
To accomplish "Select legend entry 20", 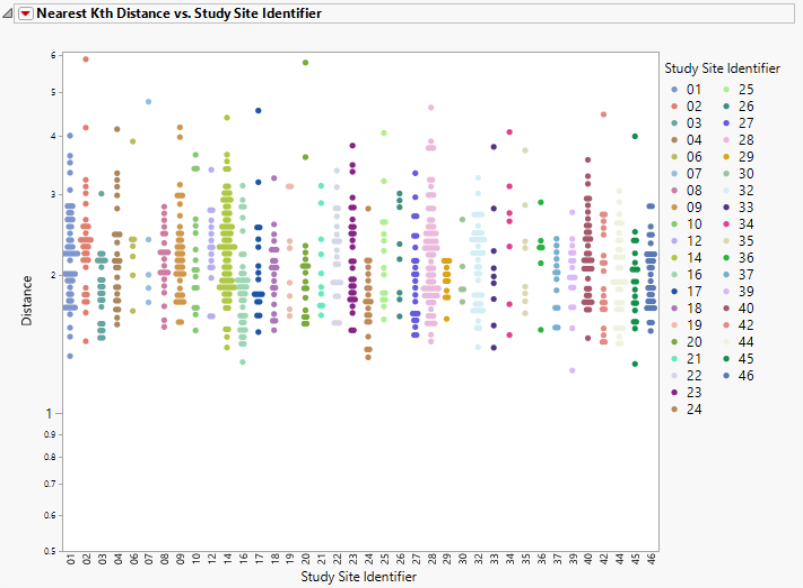I will pyautogui.click(x=686, y=342).
